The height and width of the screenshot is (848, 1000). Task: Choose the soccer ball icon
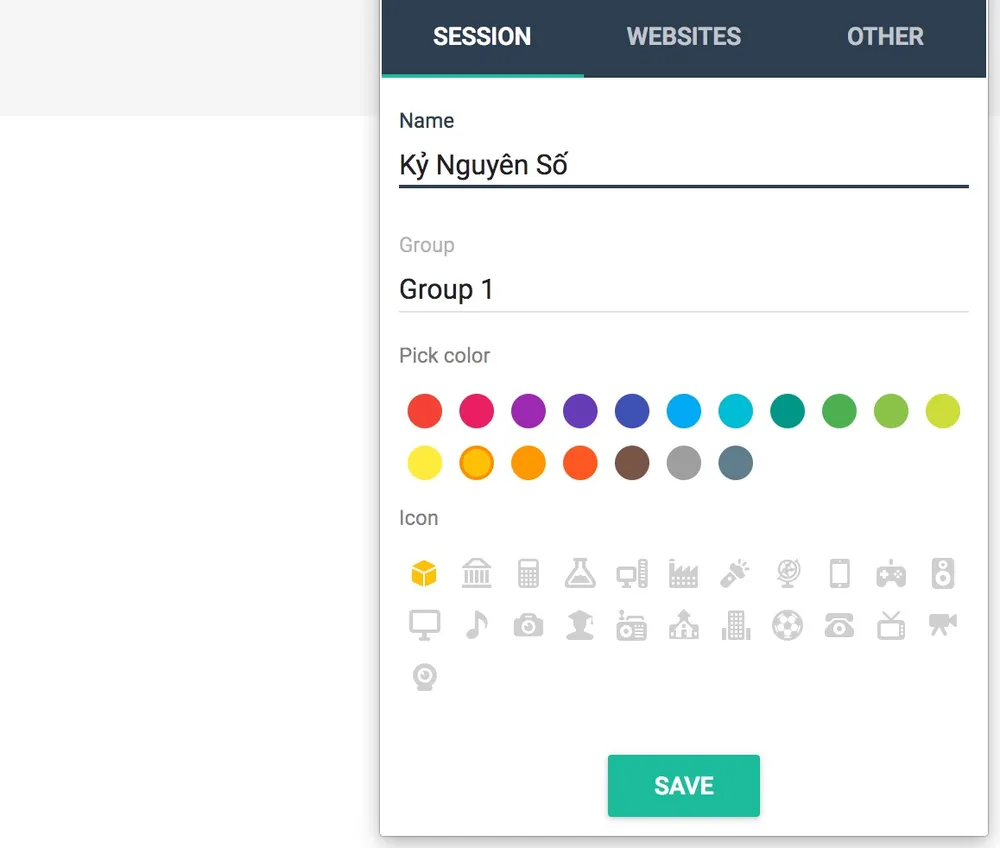click(788, 626)
